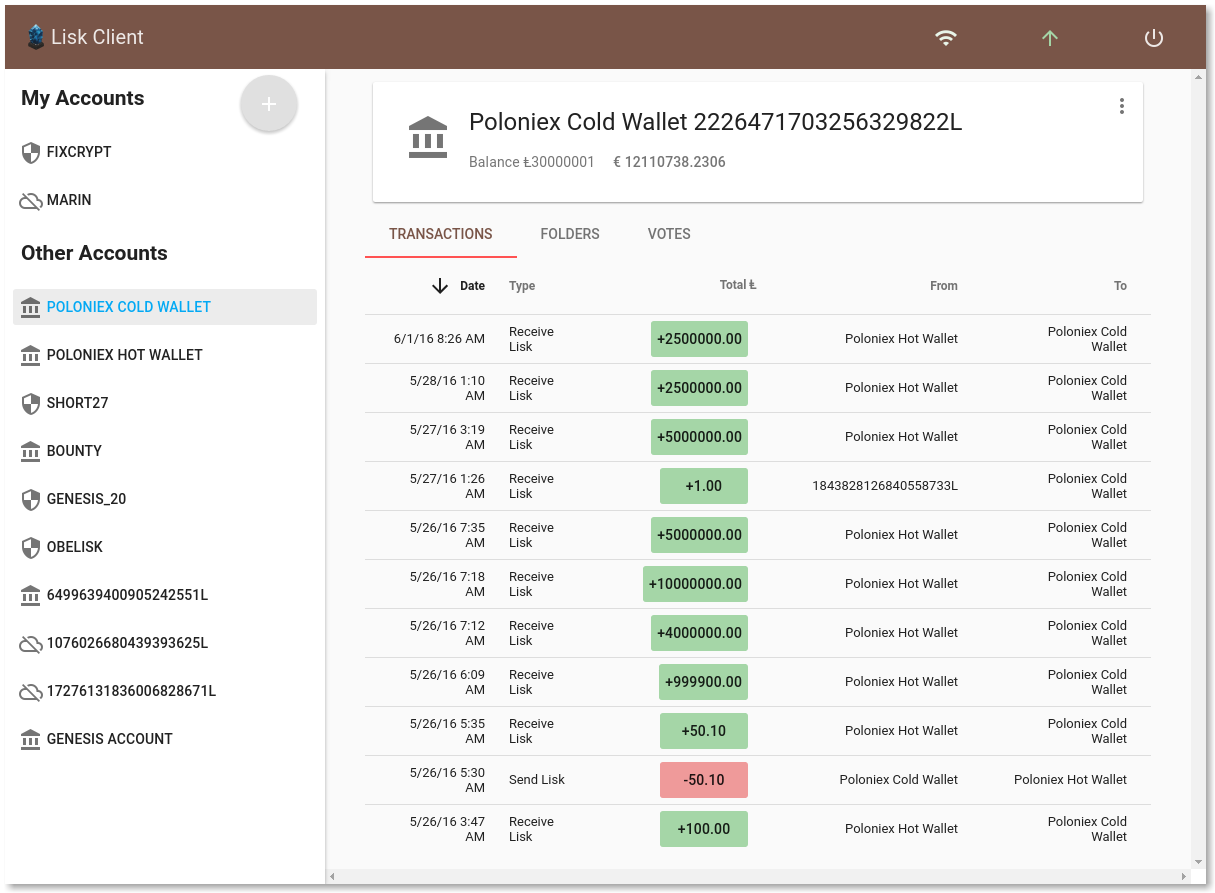Click the +1.00 amount badge
1215x893 pixels.
pos(704,486)
